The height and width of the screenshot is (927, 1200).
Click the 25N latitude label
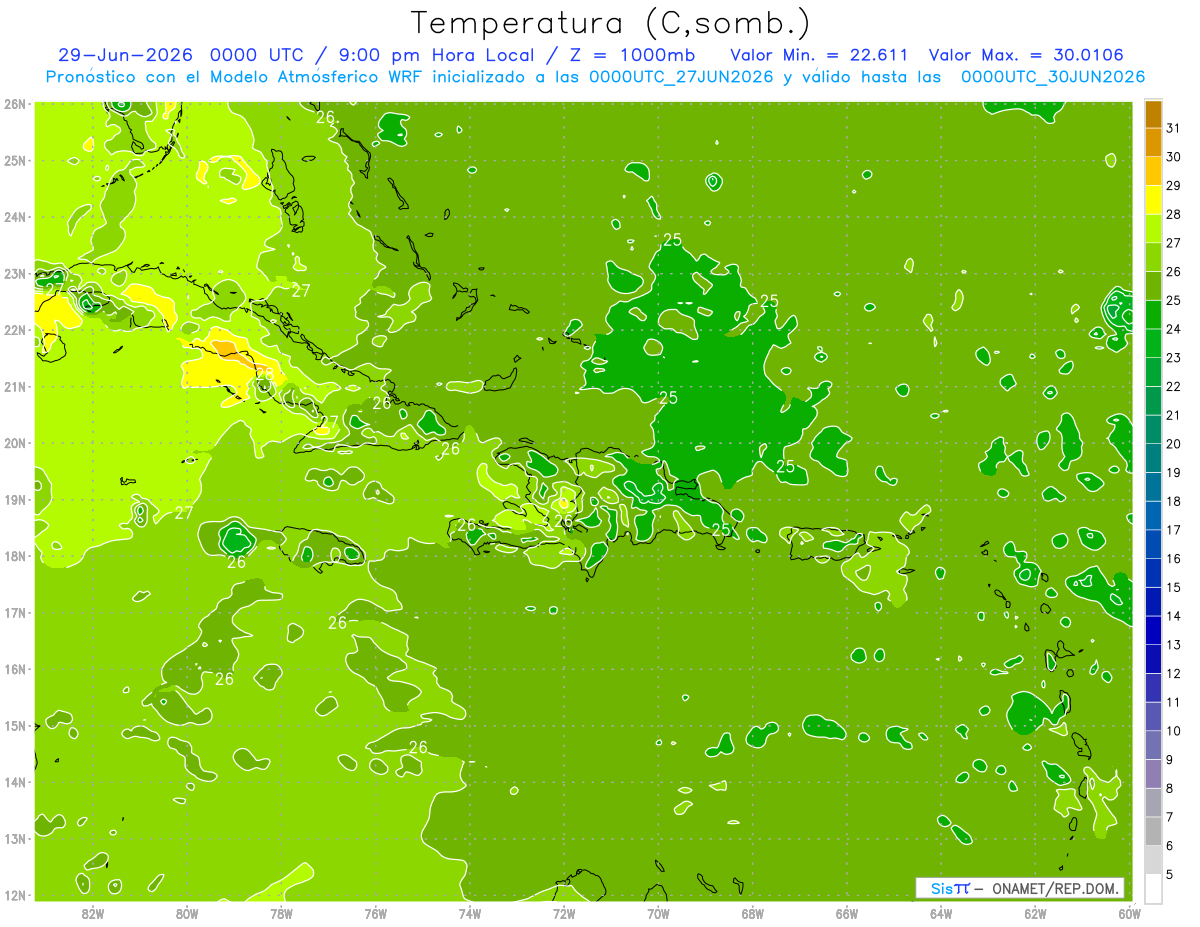pyautogui.click(x=15, y=160)
